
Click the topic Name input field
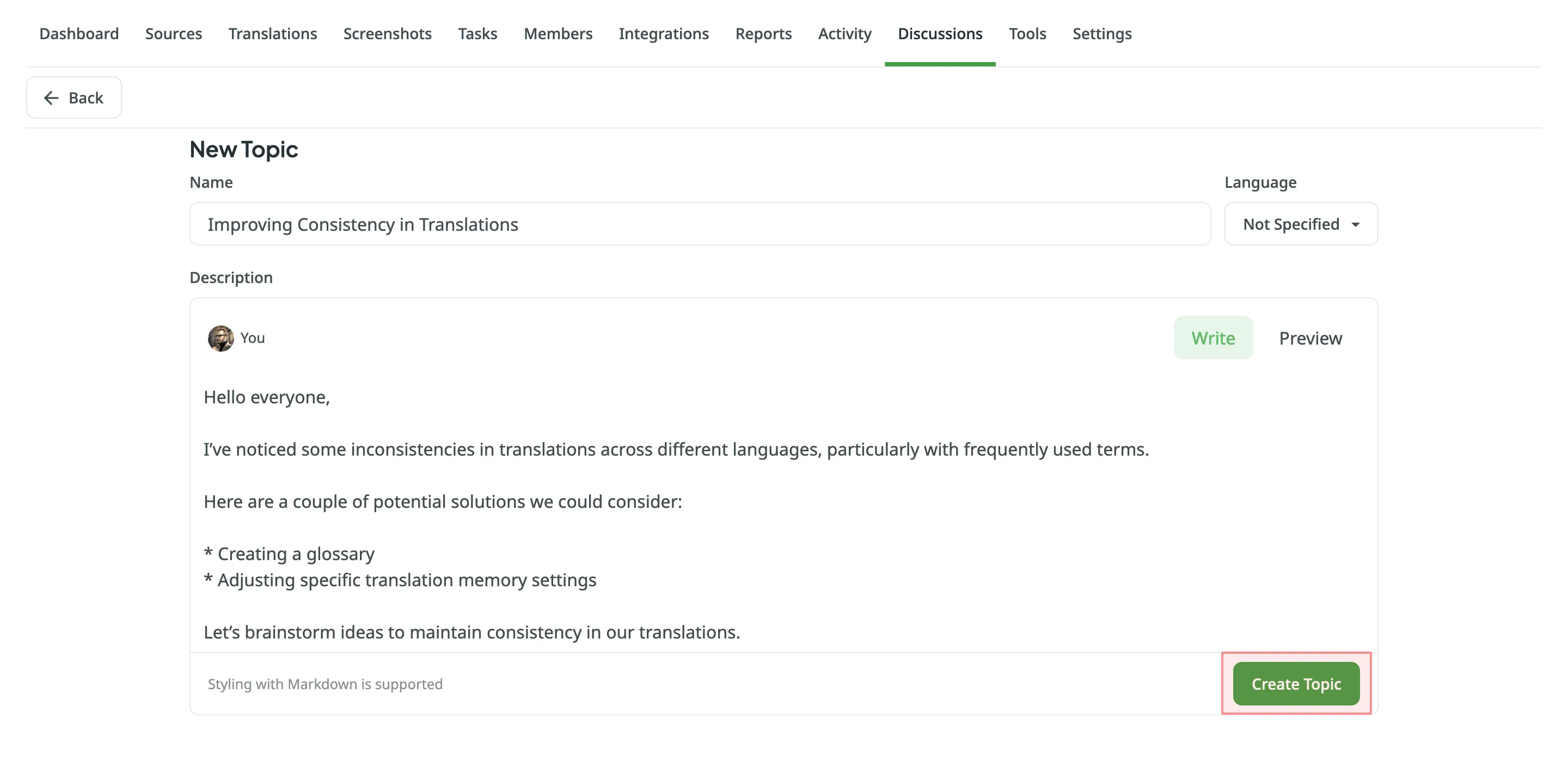coord(700,224)
